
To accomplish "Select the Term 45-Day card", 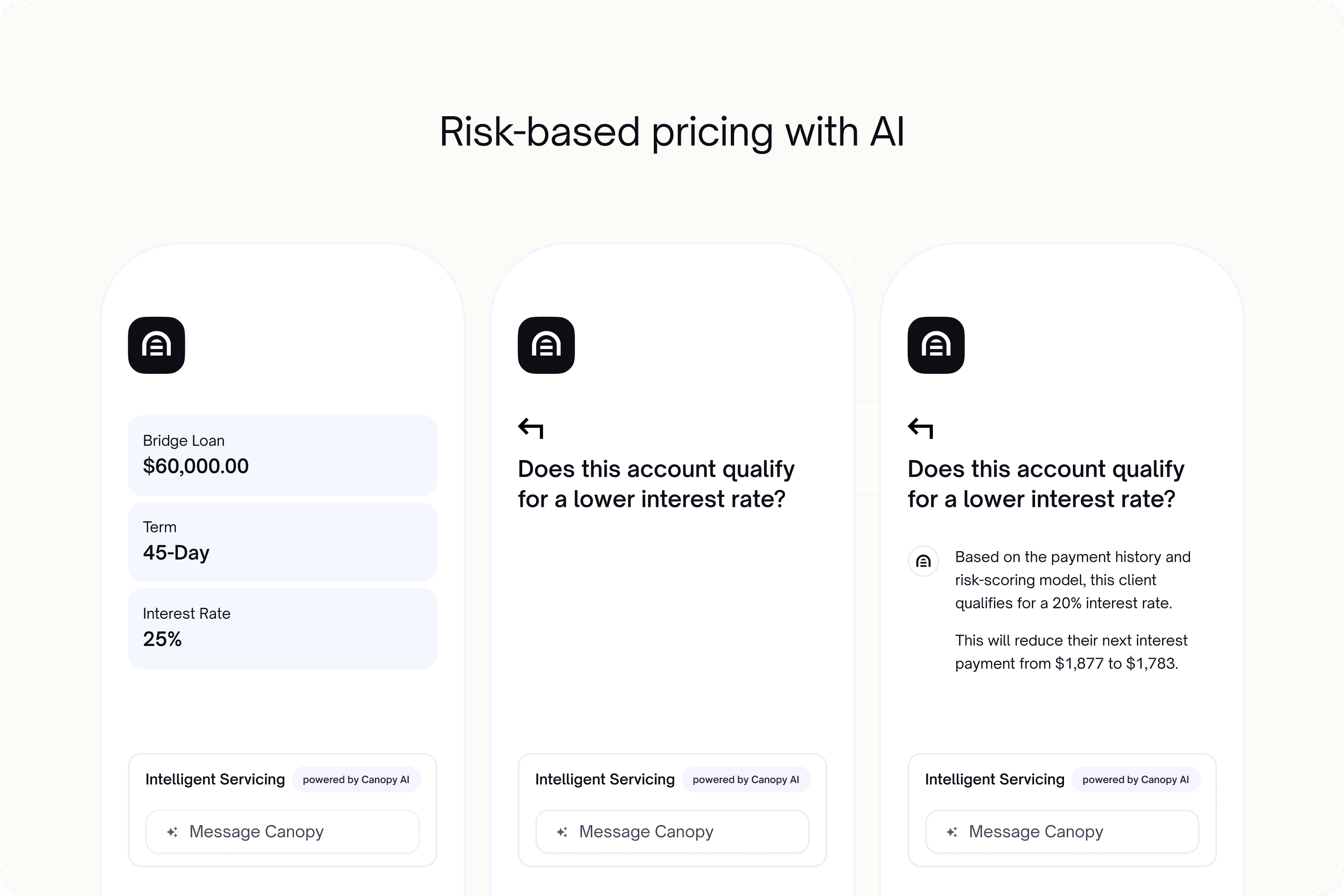I will (282, 542).
